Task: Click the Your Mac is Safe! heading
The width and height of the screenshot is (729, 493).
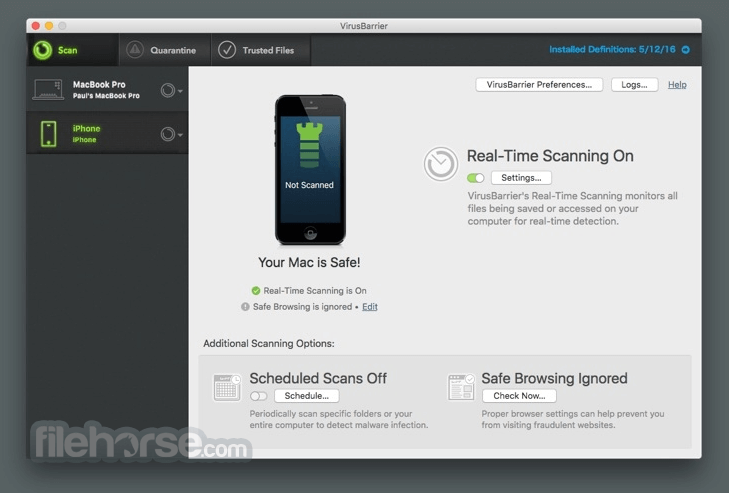Action: pos(309,262)
